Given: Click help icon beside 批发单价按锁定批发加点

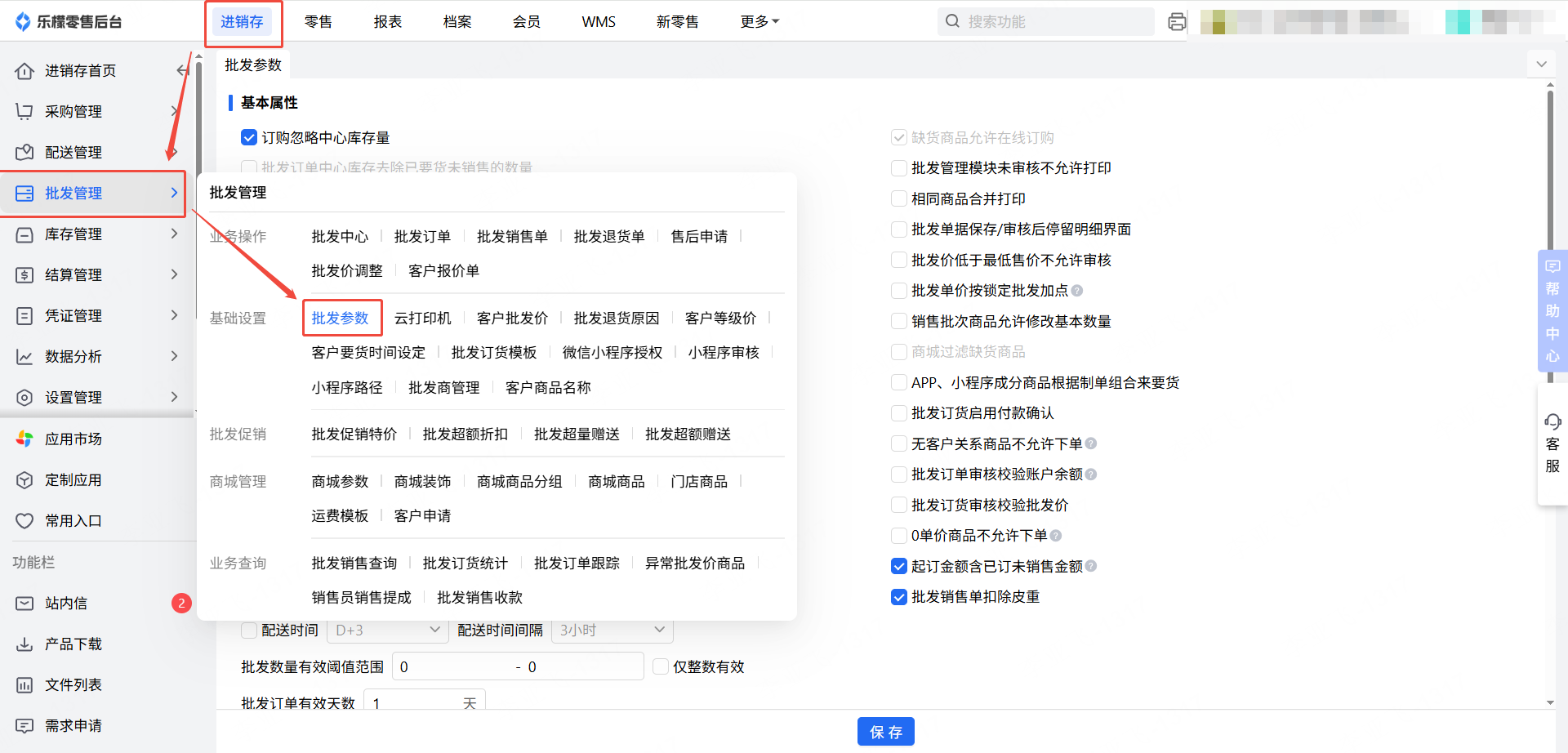Looking at the screenshot, I should (x=1077, y=291).
